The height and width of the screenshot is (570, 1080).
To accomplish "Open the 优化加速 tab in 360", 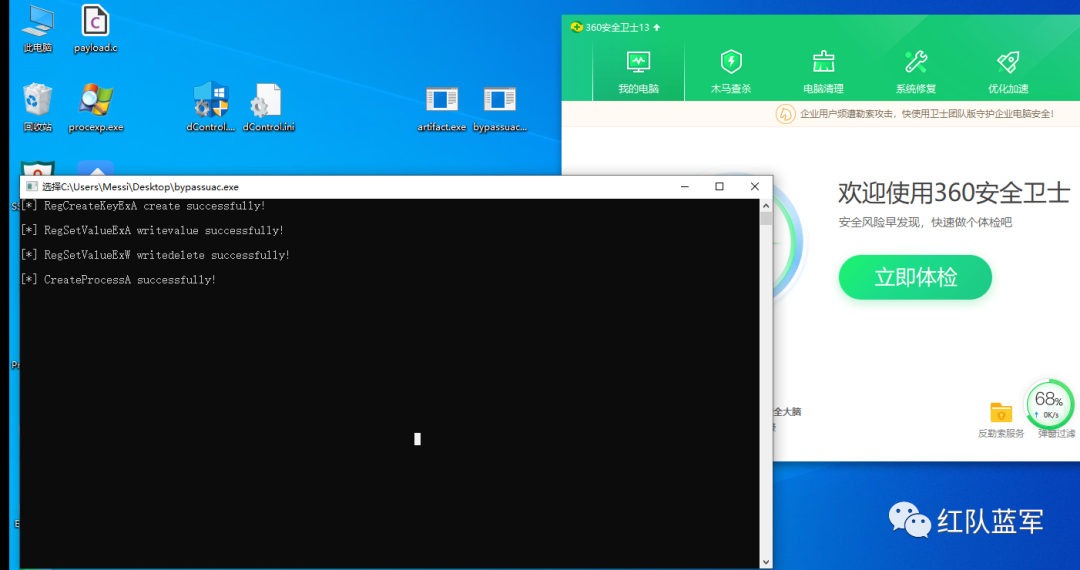I will pos(1008,72).
